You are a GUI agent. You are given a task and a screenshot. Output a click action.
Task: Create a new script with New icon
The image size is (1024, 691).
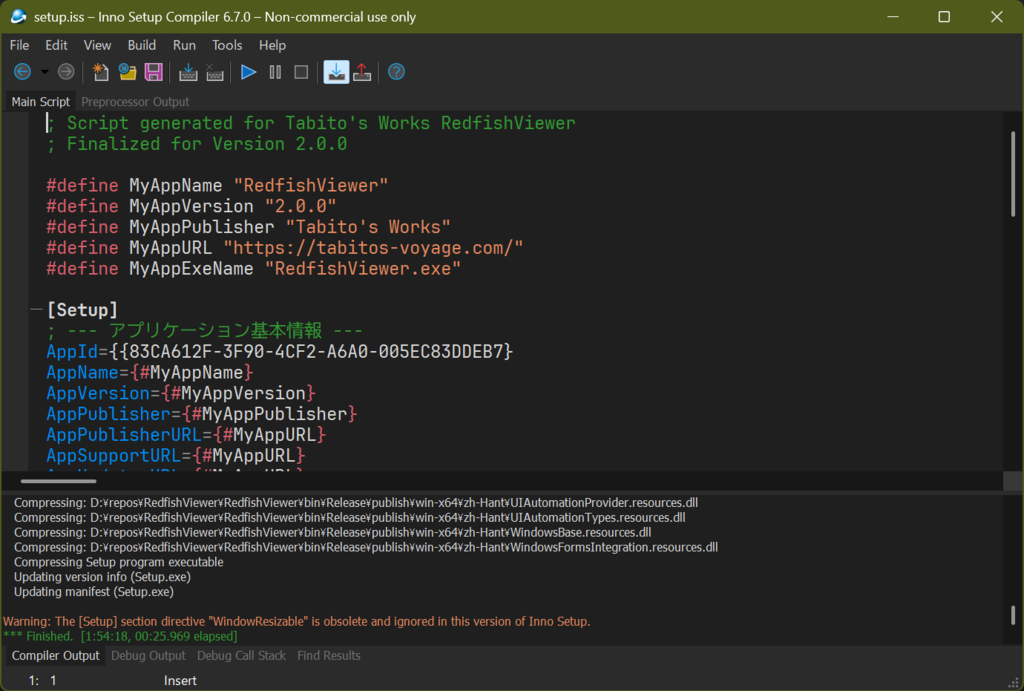coord(100,72)
